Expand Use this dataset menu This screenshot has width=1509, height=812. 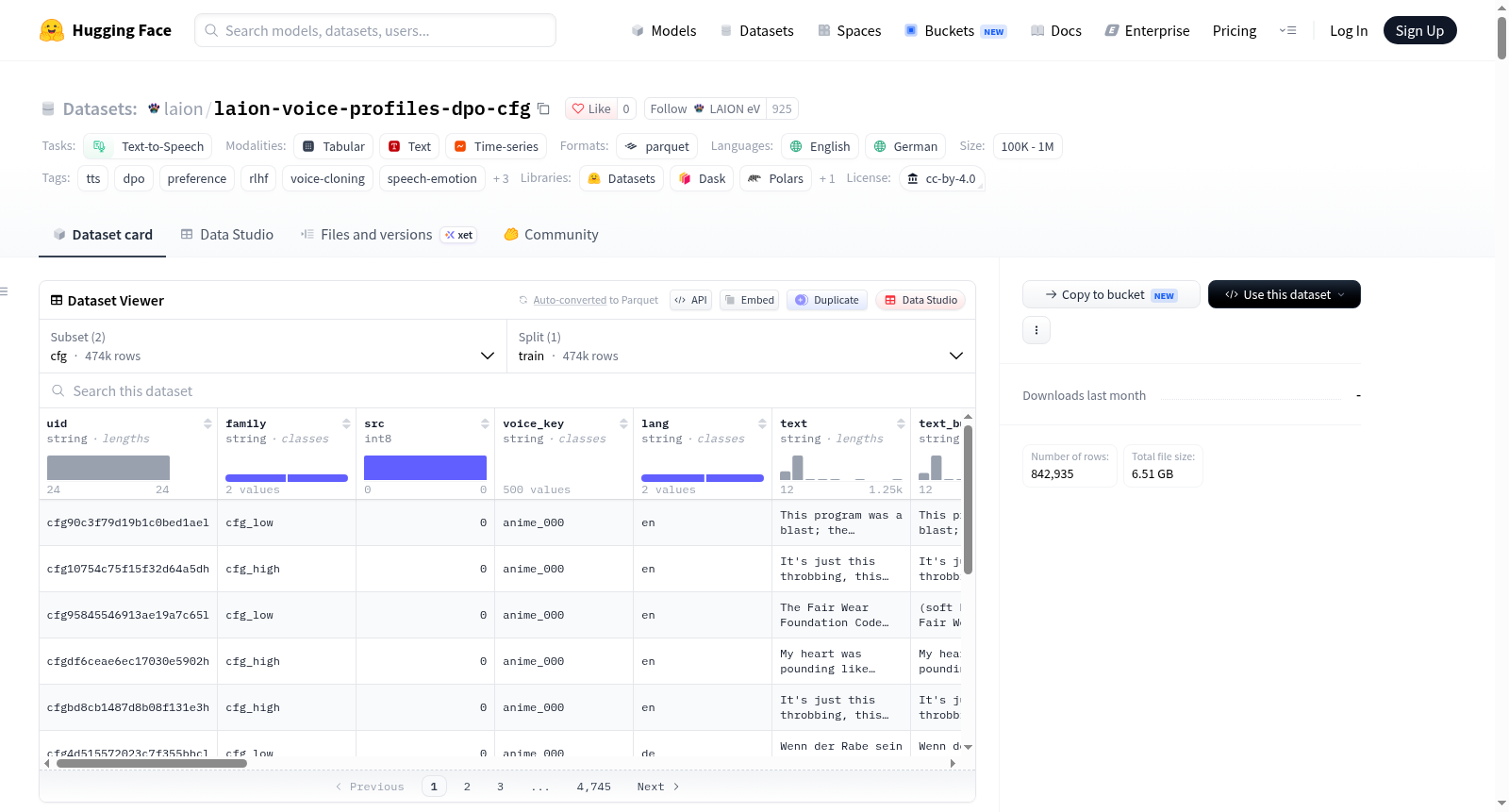tap(1285, 294)
